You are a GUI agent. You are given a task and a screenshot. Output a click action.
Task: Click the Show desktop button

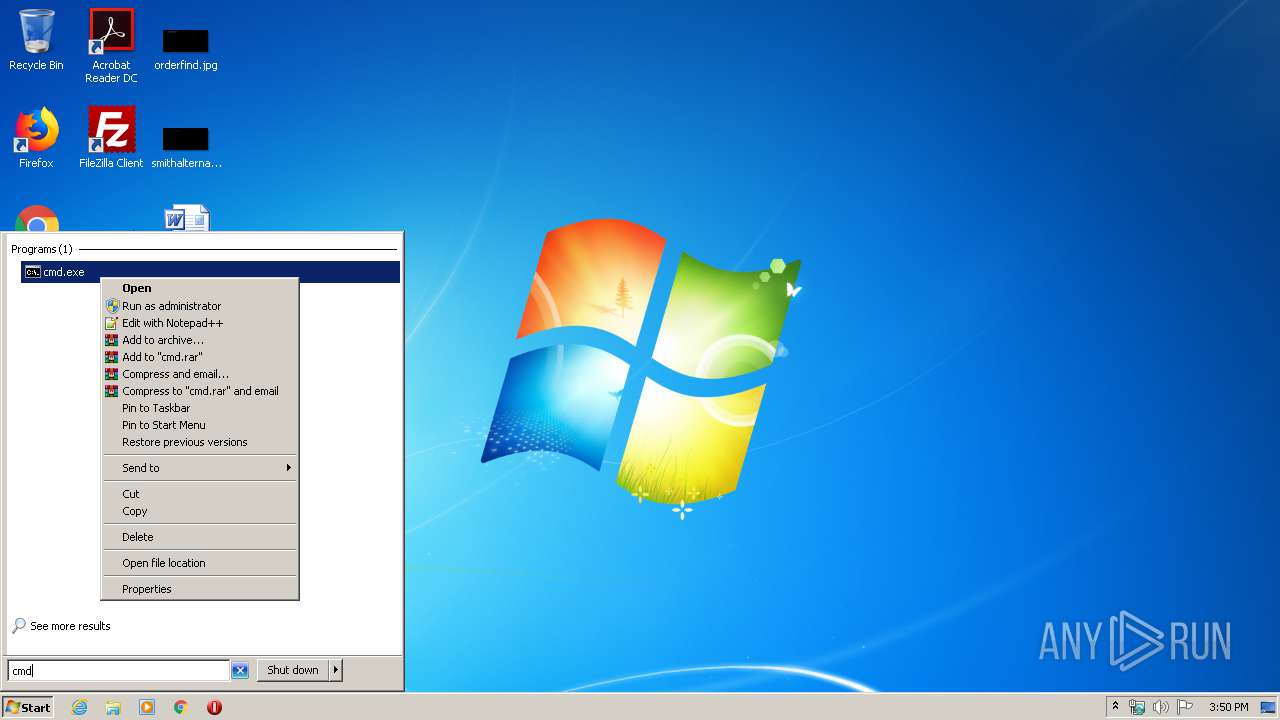1268,707
